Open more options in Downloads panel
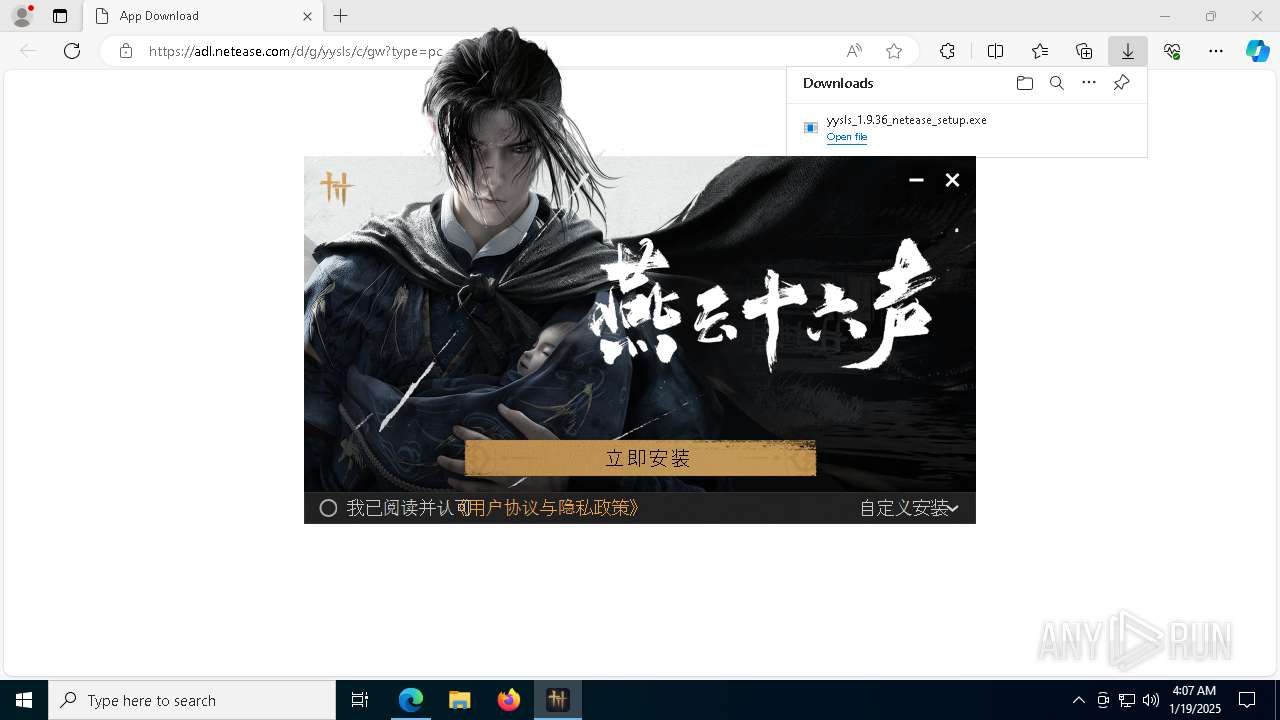 (x=1089, y=83)
